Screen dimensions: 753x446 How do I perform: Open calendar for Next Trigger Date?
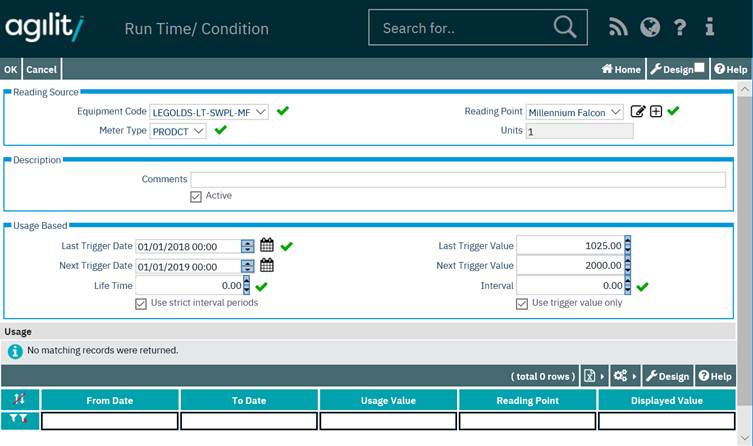click(267, 266)
